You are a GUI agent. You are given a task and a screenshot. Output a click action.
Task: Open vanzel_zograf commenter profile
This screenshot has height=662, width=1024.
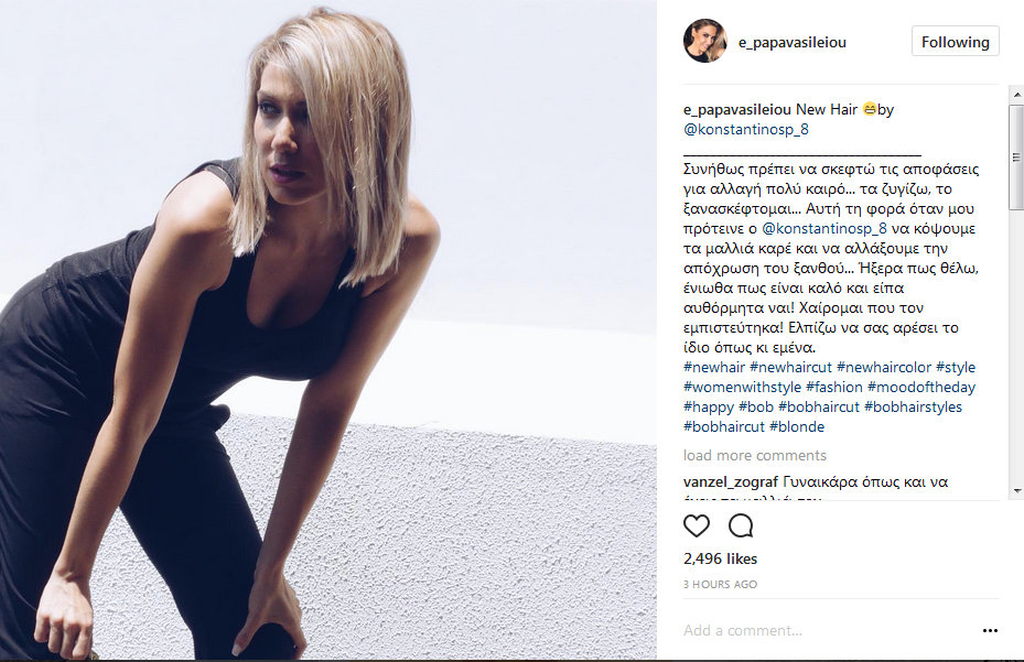(x=730, y=482)
